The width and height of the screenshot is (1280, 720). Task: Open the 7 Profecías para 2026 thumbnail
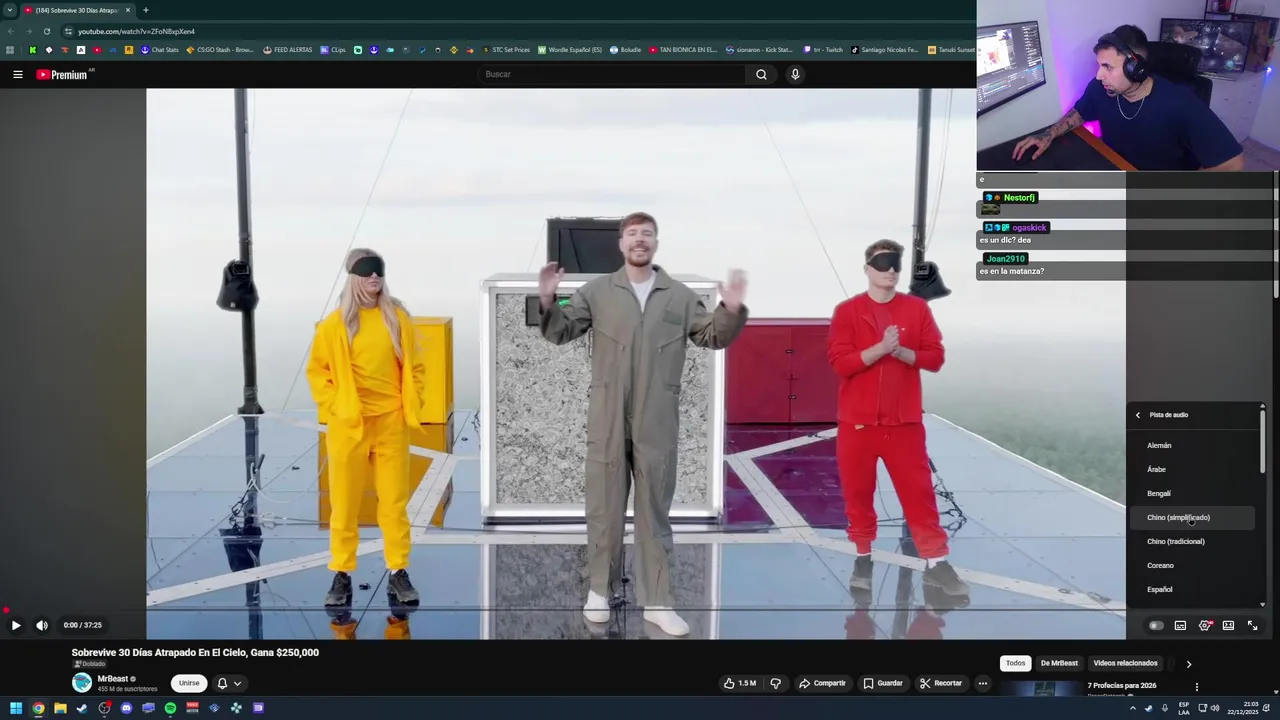[1043, 688]
